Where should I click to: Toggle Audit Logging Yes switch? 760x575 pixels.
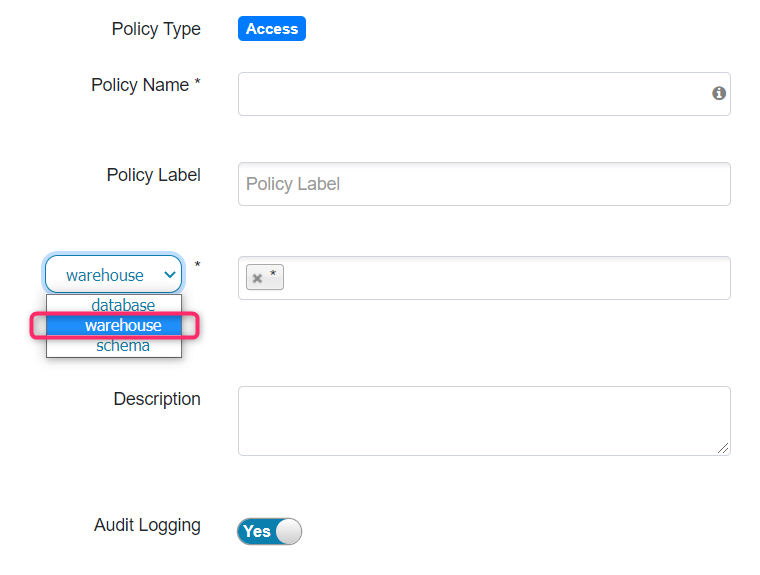(x=269, y=531)
